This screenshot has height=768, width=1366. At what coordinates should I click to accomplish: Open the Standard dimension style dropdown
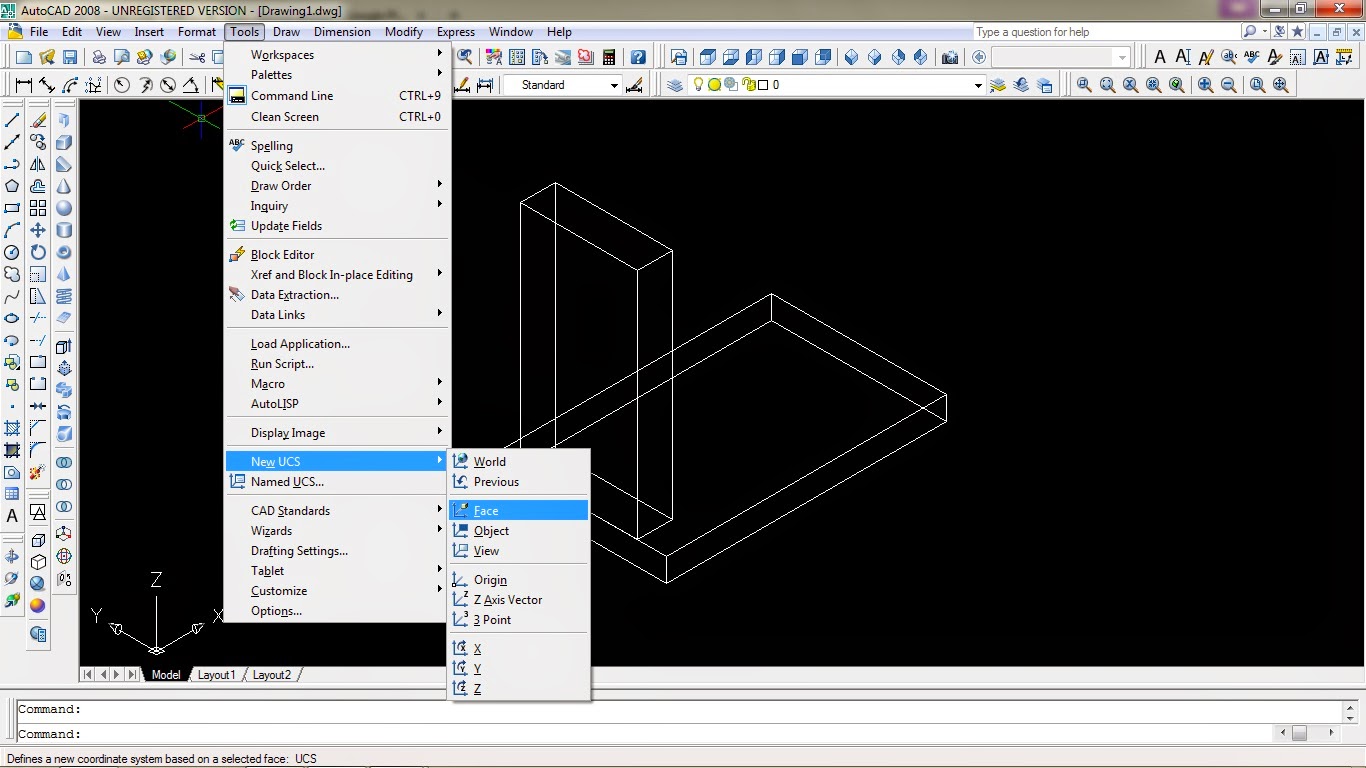pos(614,85)
